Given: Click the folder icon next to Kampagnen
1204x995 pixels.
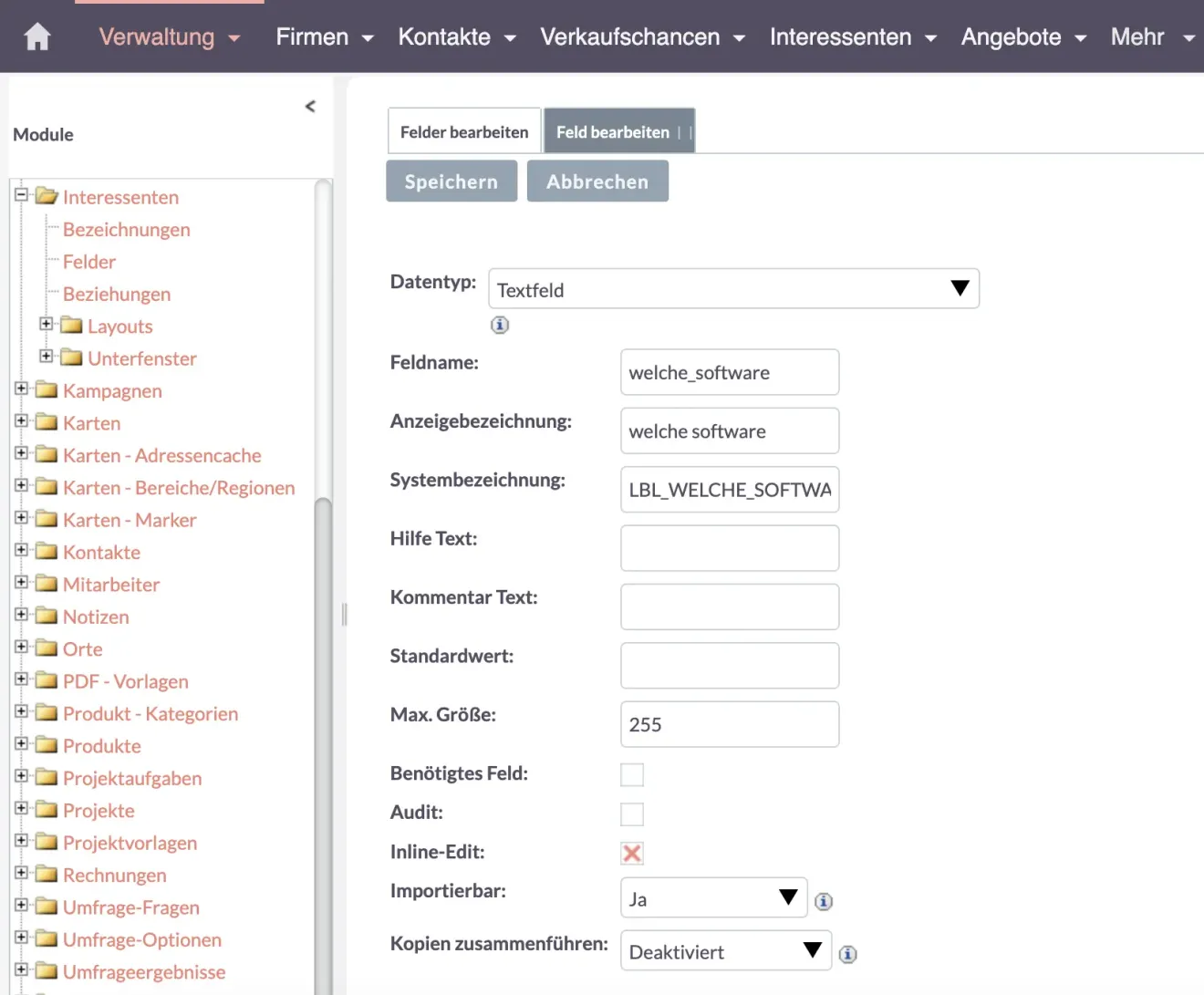Looking at the screenshot, I should tap(47, 389).
